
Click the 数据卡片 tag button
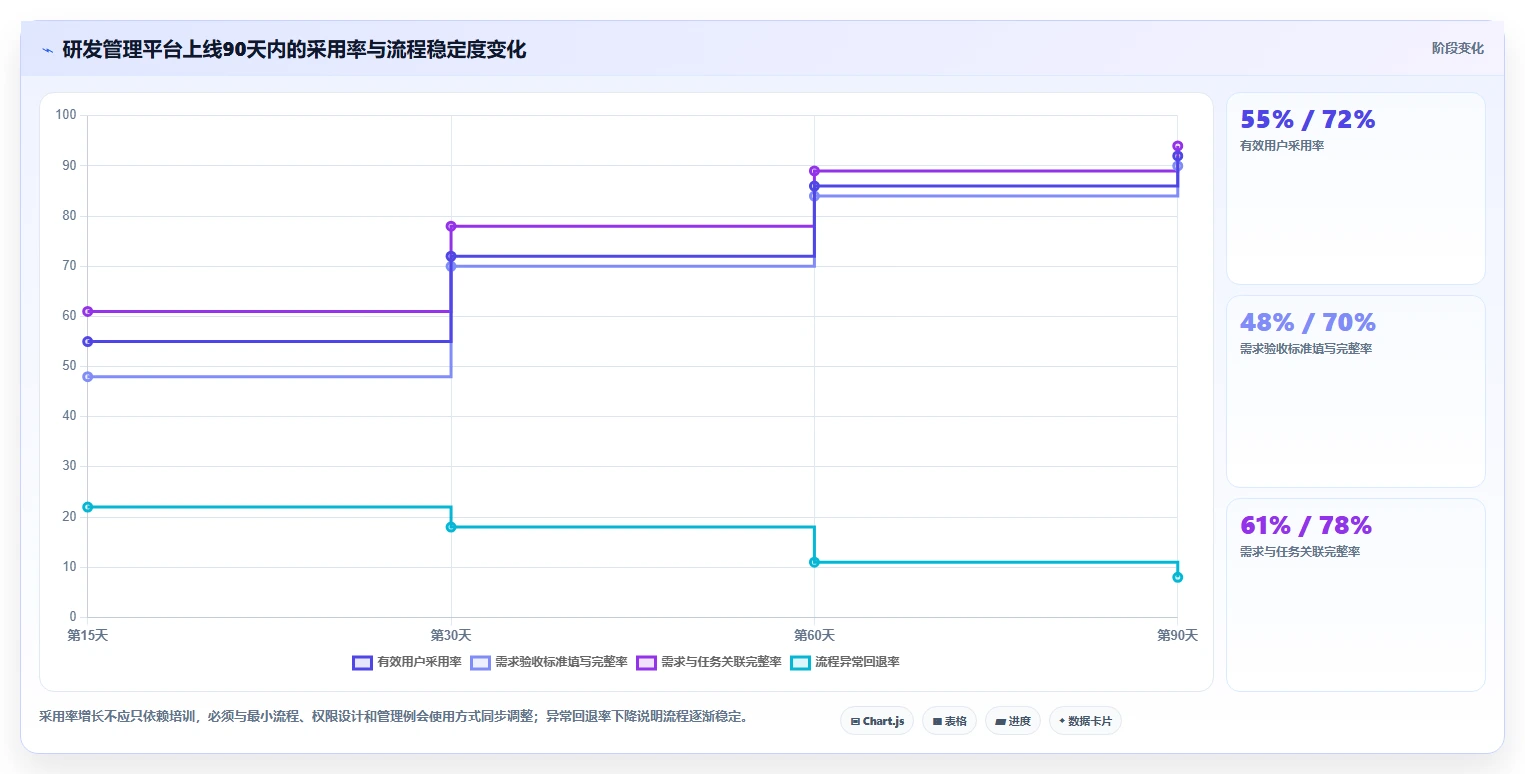click(x=1085, y=721)
